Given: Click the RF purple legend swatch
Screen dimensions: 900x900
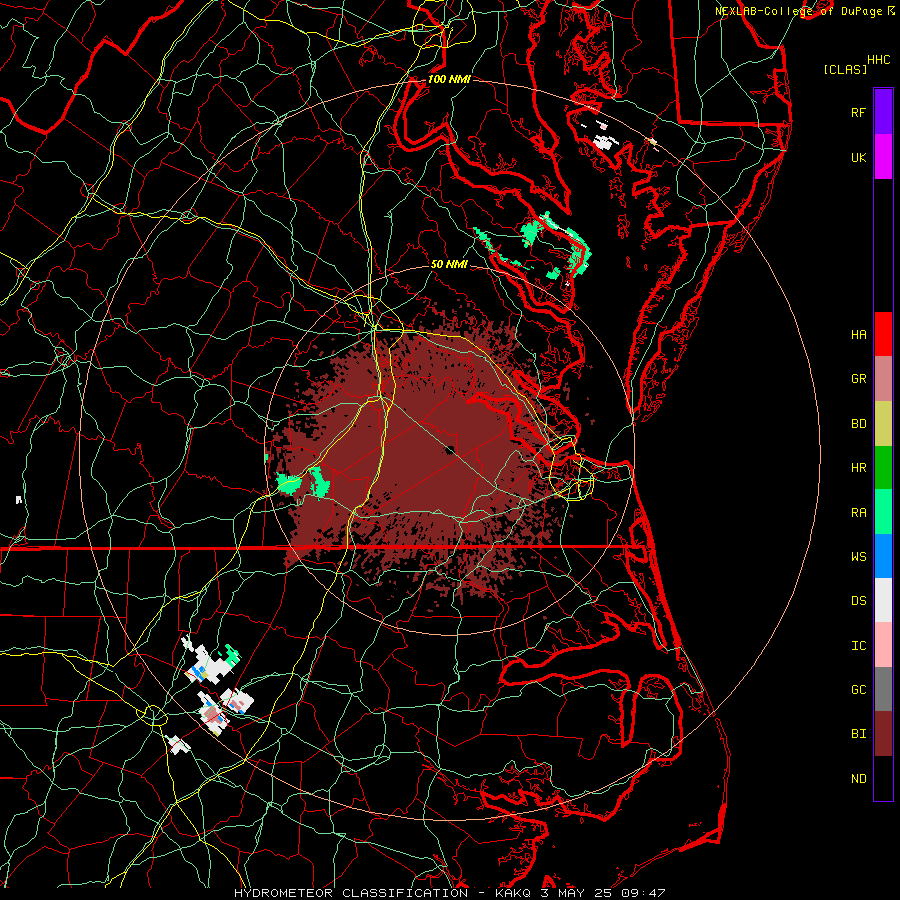Looking at the screenshot, I should click(883, 112).
